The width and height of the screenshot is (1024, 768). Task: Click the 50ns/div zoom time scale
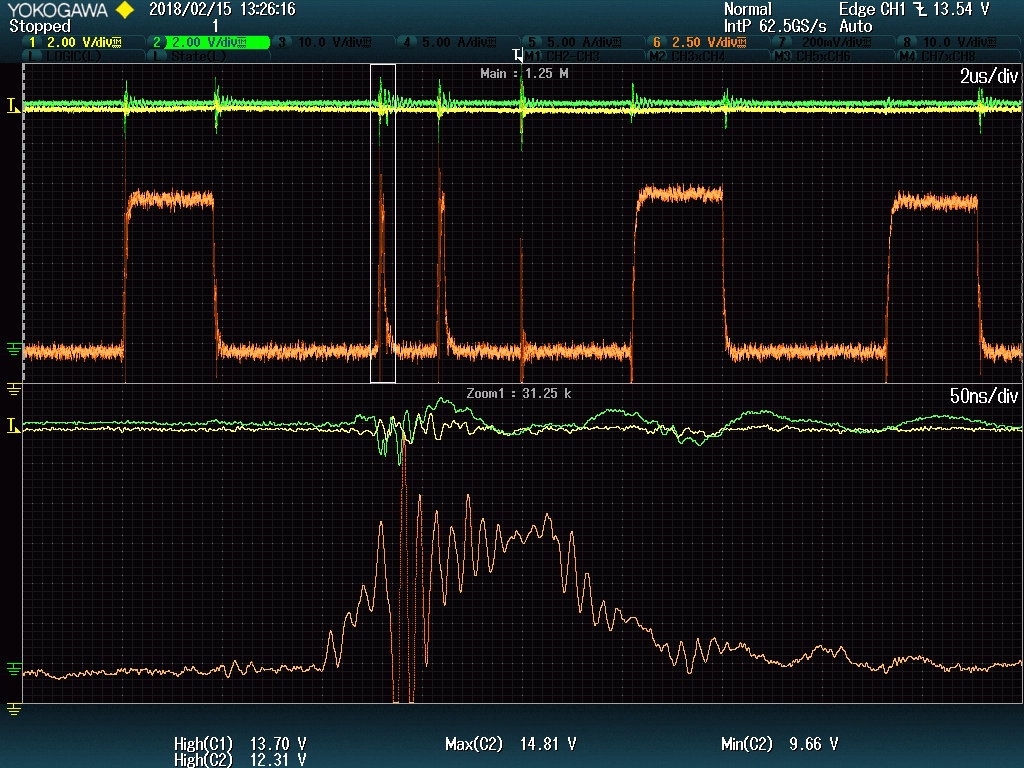tap(984, 396)
